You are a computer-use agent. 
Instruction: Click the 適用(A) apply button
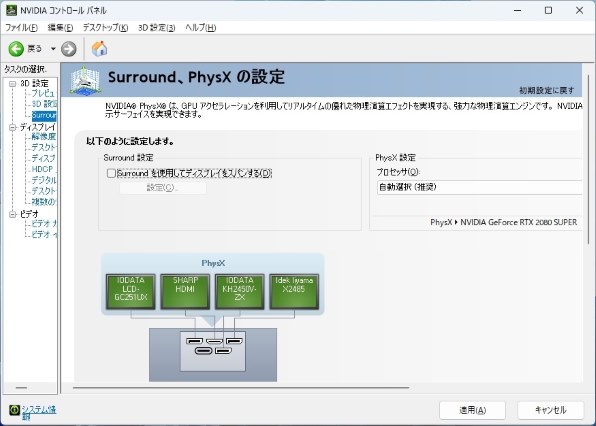(x=472, y=410)
